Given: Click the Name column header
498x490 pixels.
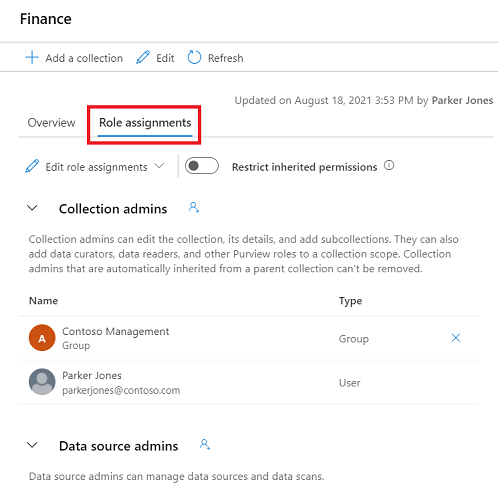Looking at the screenshot, I should [x=43, y=301].
